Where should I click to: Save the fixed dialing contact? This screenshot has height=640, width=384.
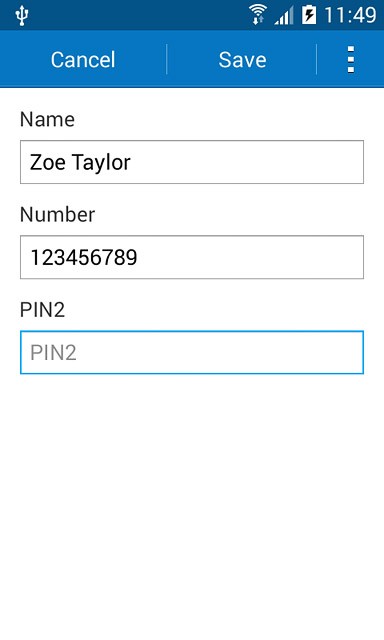242,60
